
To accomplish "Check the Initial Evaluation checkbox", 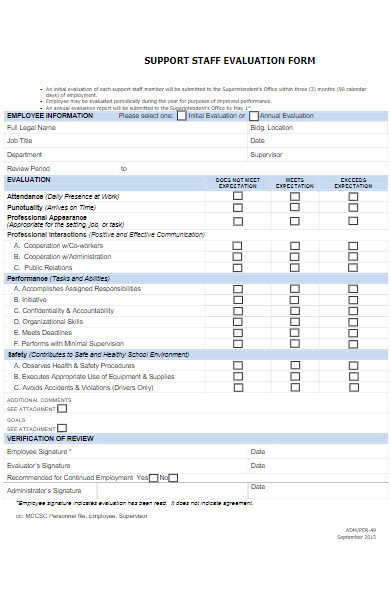I will 182,116.
